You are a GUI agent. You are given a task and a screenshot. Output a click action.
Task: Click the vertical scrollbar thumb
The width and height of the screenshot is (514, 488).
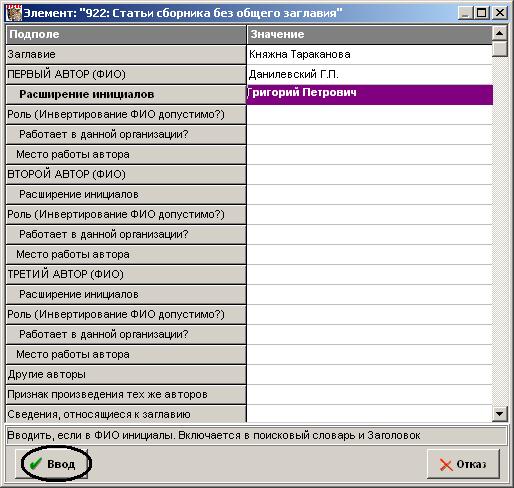tap(499, 48)
